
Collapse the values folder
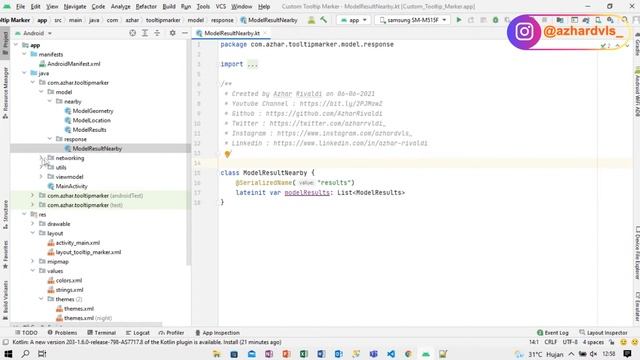(x=33, y=271)
